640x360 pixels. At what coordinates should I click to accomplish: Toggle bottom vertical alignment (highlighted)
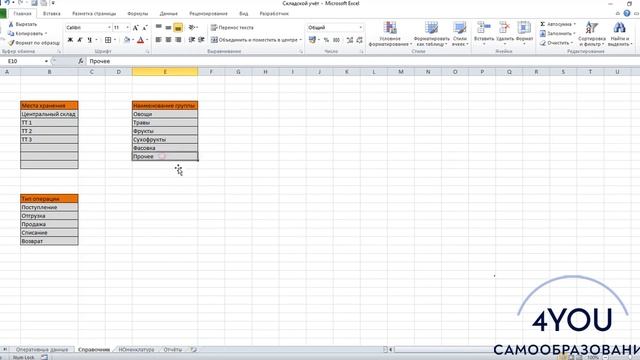pos(178,27)
